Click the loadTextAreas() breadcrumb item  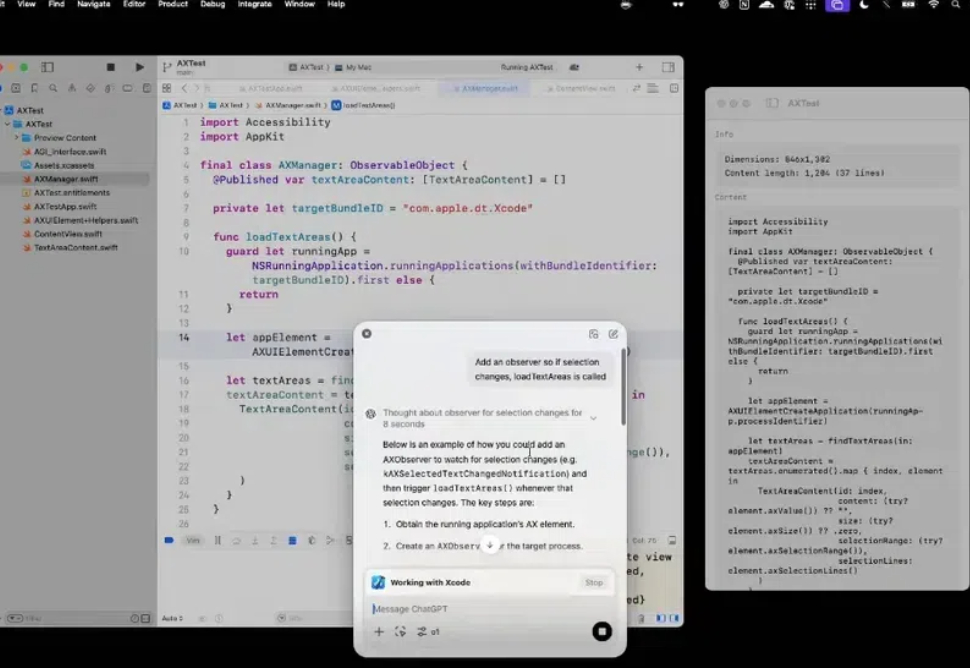coord(364,105)
